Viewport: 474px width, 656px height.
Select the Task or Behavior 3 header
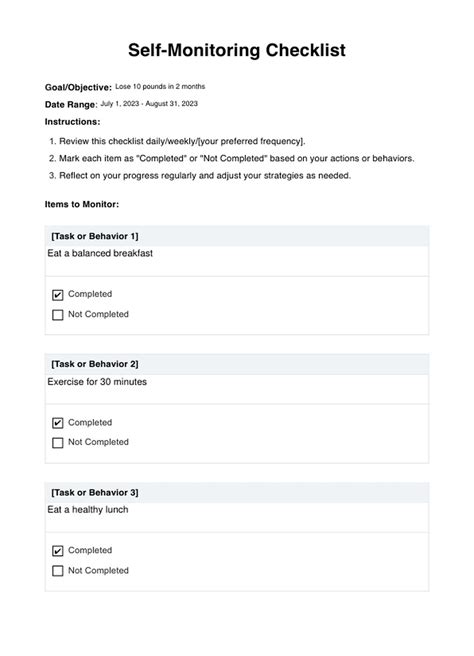237,492
